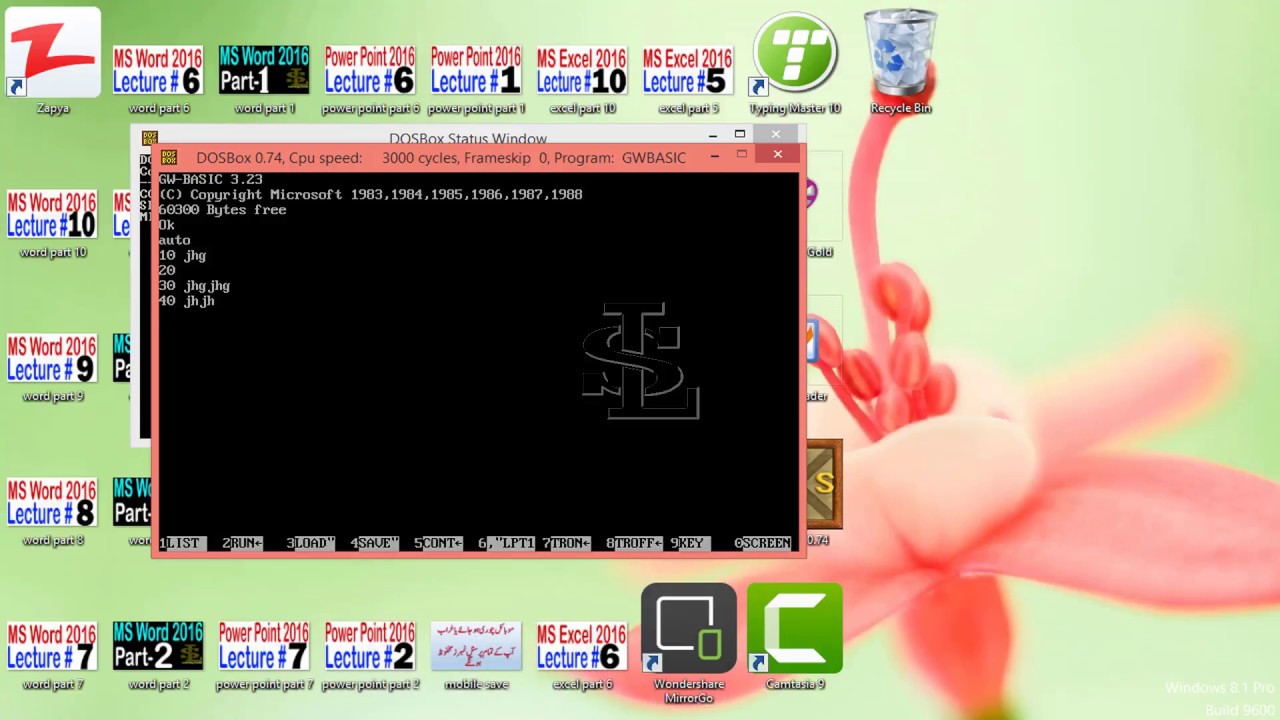Image resolution: width=1280 pixels, height=720 pixels.
Task: Click '60300 Bytes free' text
Action: [222, 210]
